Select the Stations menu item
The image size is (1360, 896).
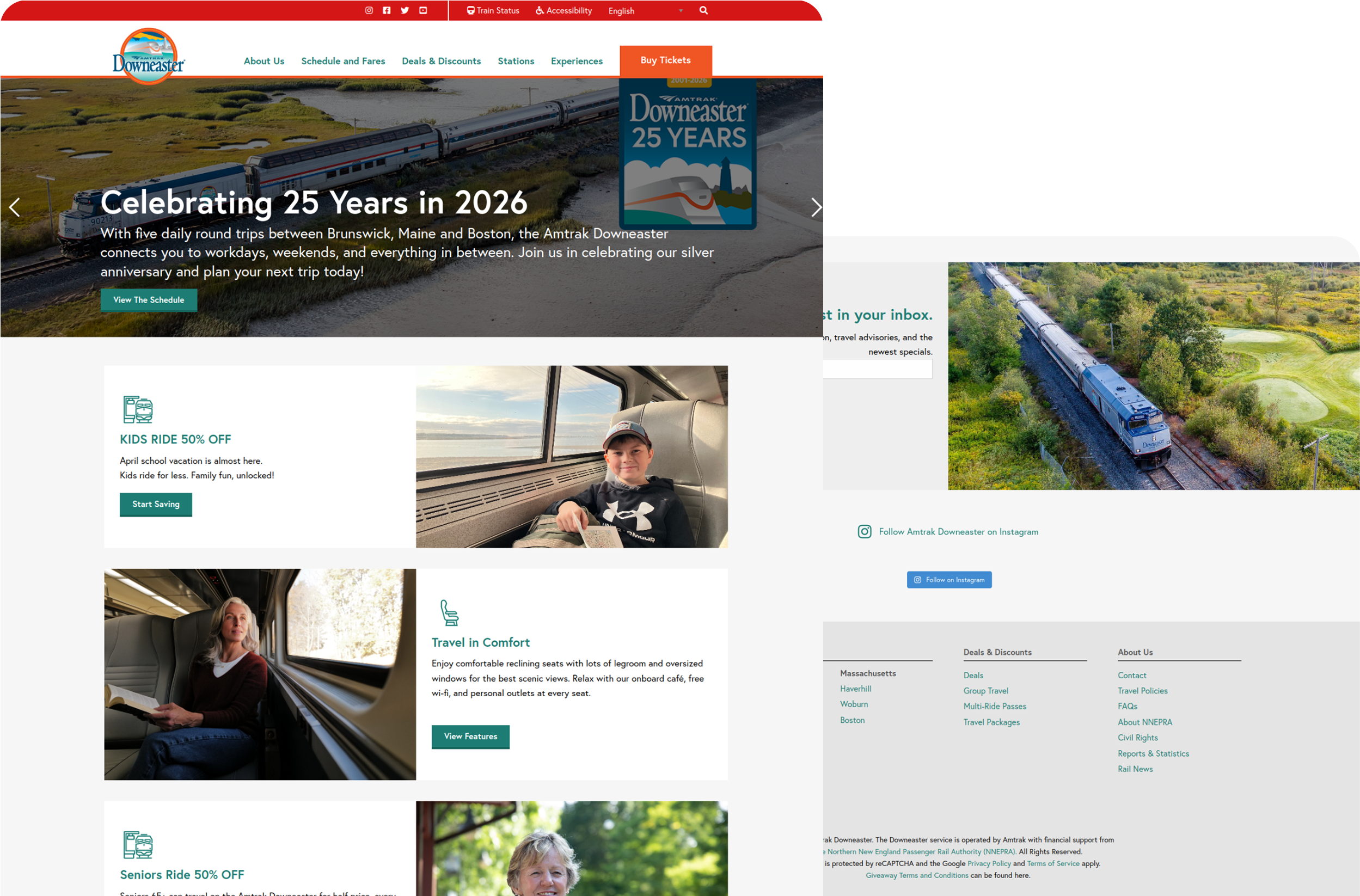[x=516, y=61]
